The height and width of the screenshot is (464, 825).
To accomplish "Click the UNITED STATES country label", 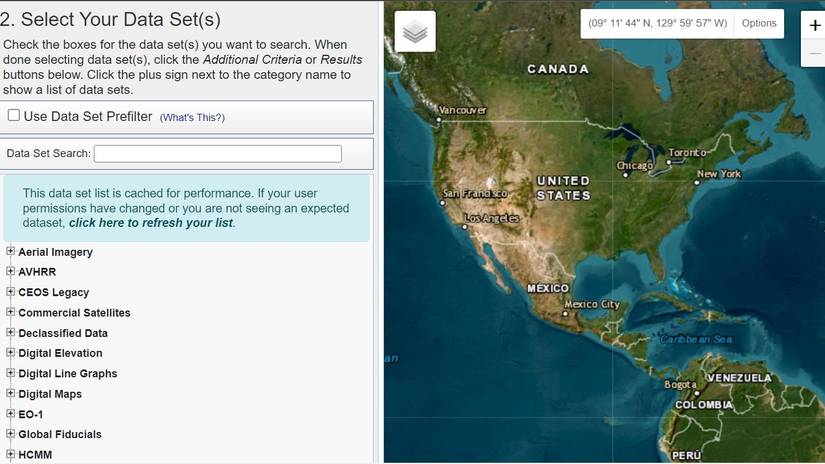I will pos(563,188).
